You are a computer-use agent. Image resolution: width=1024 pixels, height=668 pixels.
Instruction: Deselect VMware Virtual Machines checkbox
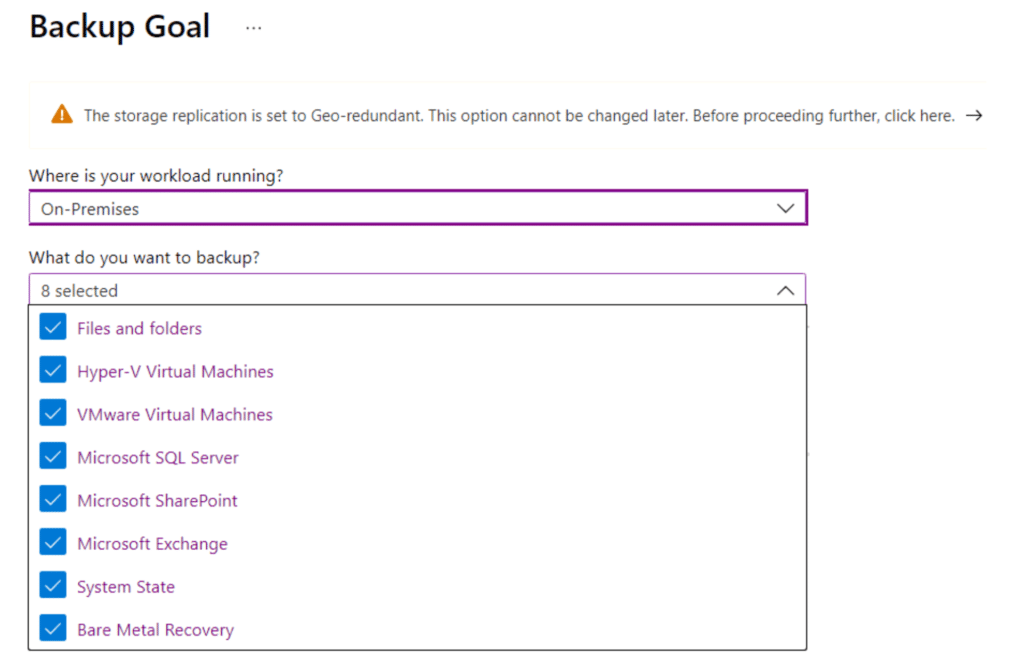53,414
